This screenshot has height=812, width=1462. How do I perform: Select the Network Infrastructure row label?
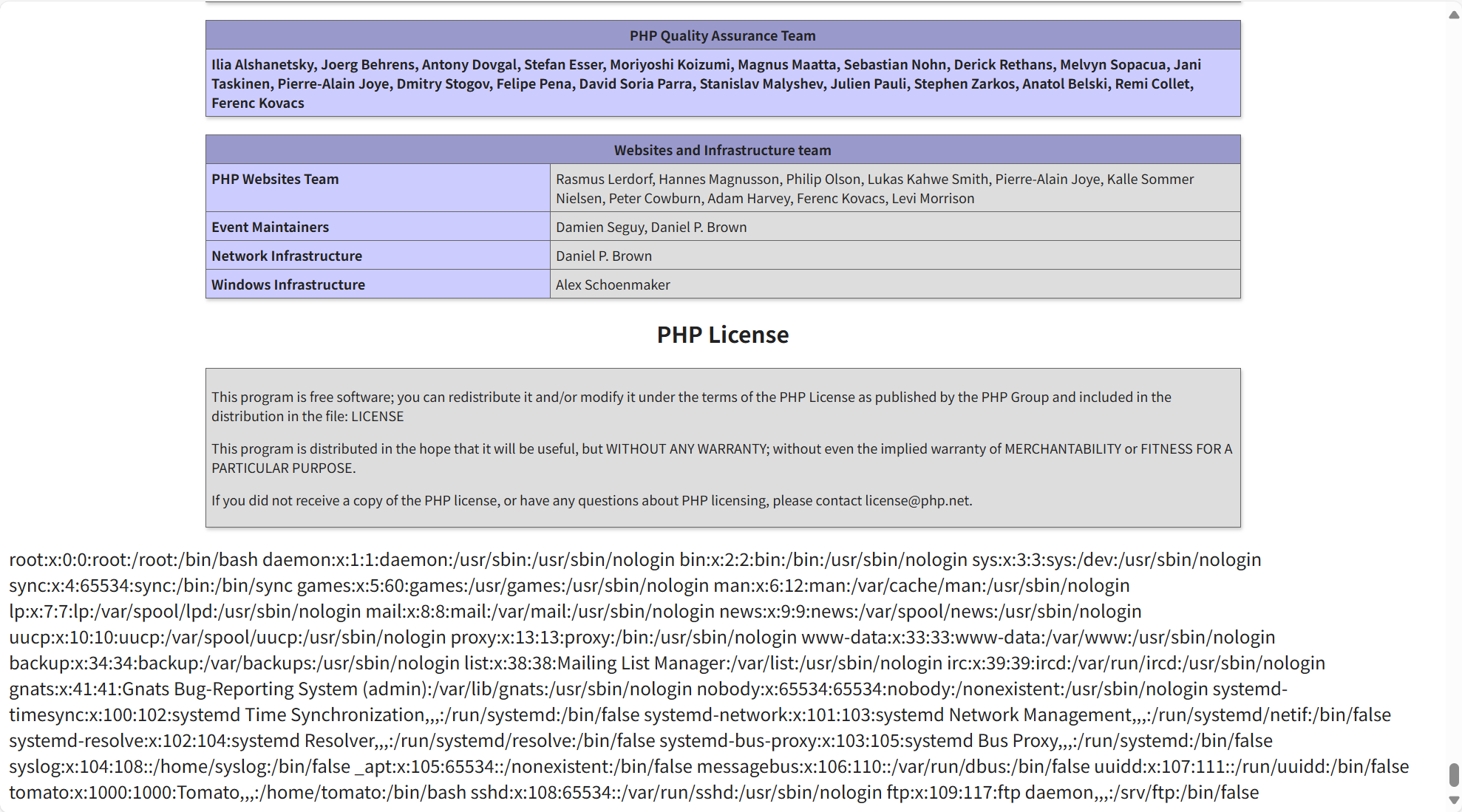tap(286, 256)
